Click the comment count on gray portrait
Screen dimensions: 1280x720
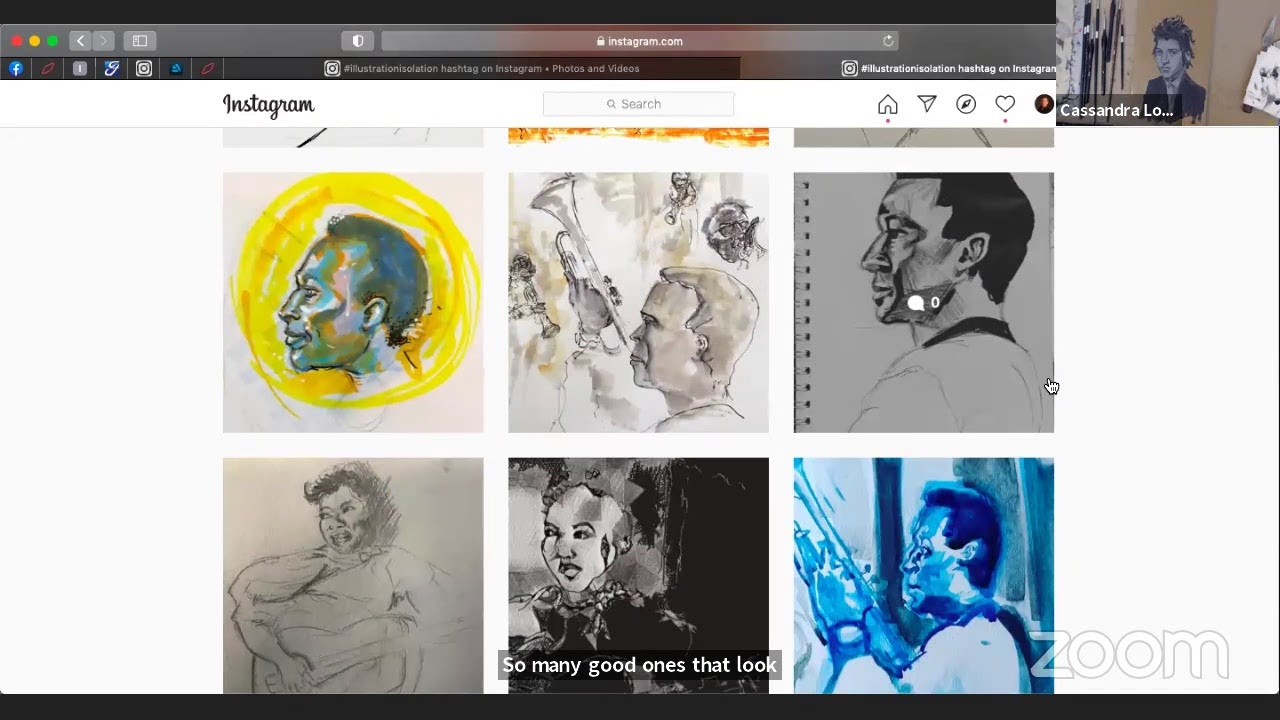[923, 302]
